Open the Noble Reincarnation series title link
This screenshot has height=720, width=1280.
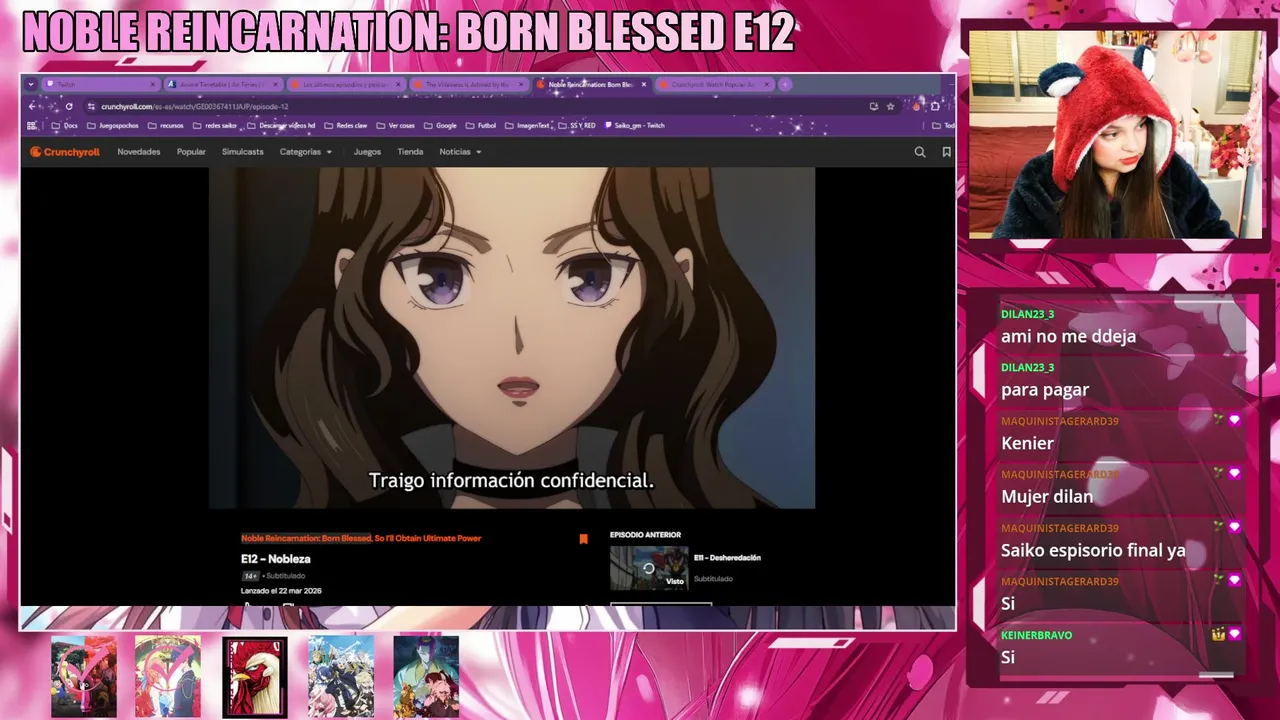[x=361, y=538]
